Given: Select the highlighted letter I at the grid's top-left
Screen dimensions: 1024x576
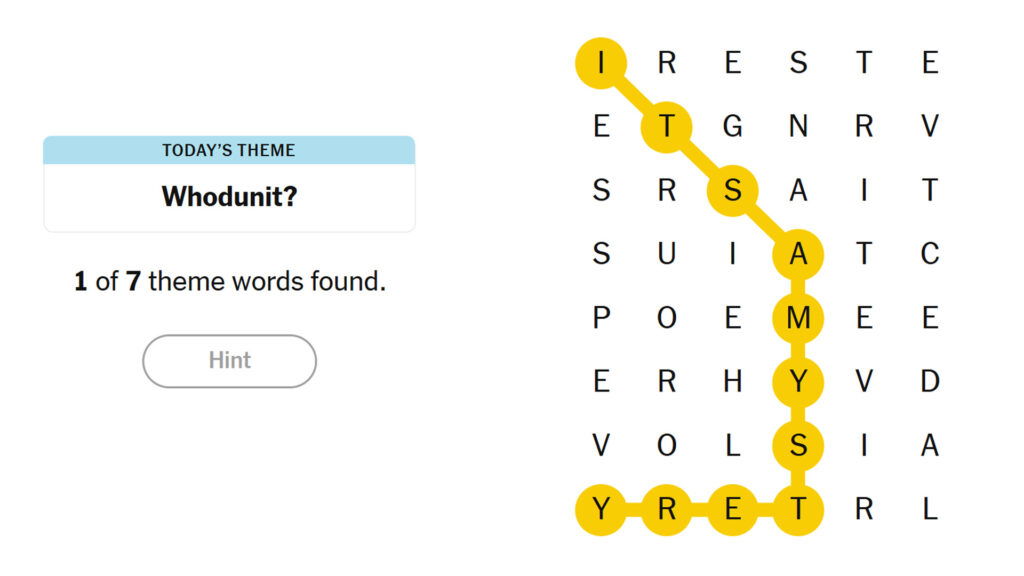Looking at the screenshot, I should [600, 62].
